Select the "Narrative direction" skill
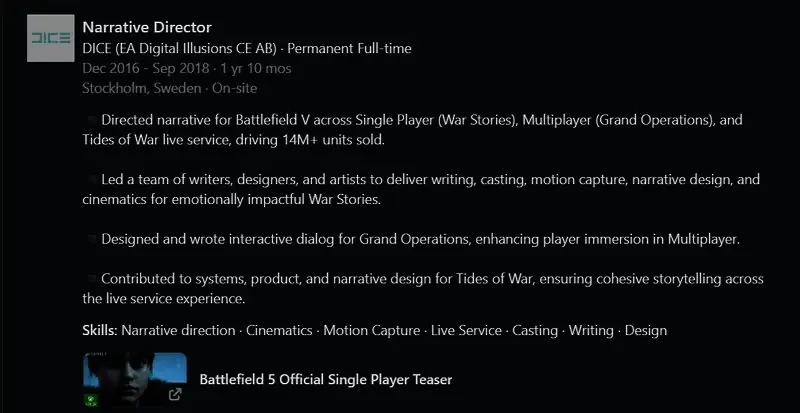 click(178, 330)
